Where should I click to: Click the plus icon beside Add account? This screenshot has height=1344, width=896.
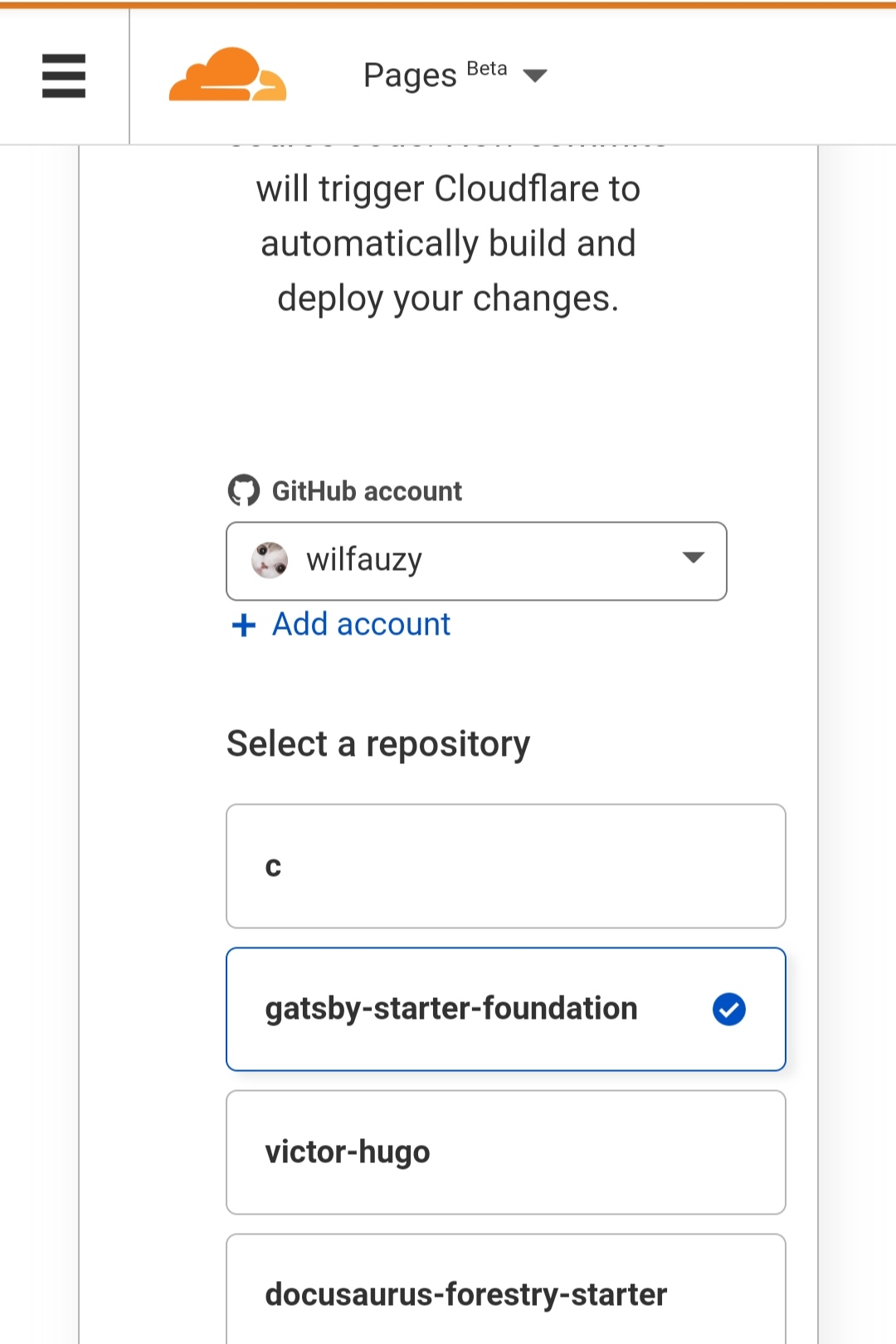pos(244,625)
